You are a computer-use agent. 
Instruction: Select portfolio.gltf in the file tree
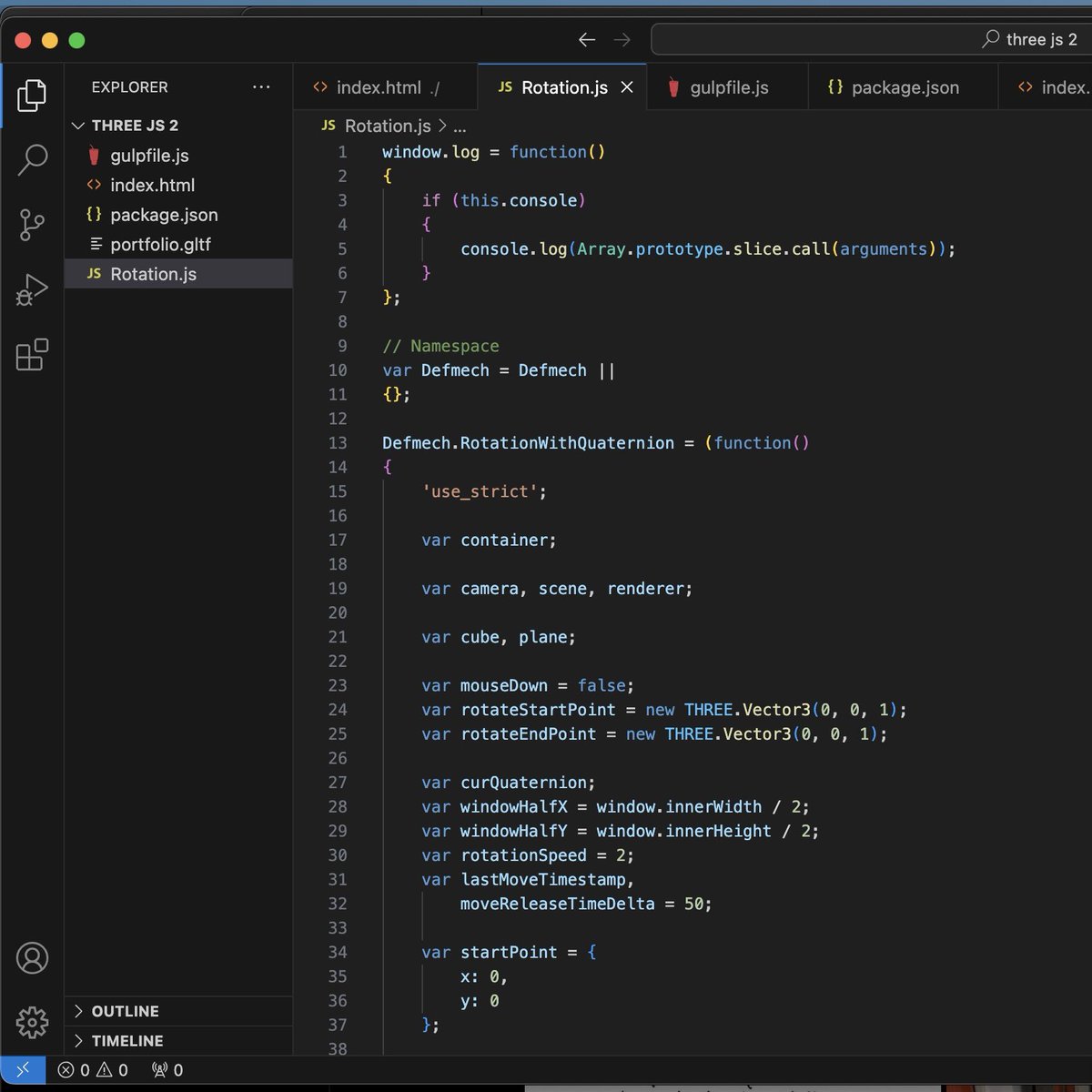point(160,244)
